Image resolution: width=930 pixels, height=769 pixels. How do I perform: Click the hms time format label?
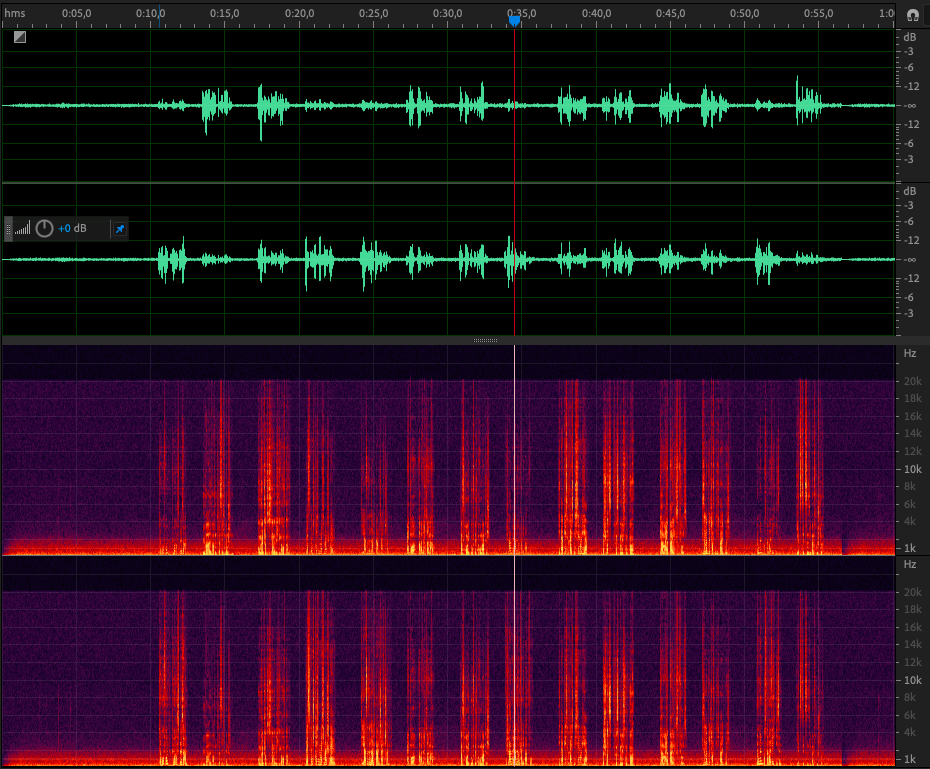click(x=14, y=14)
